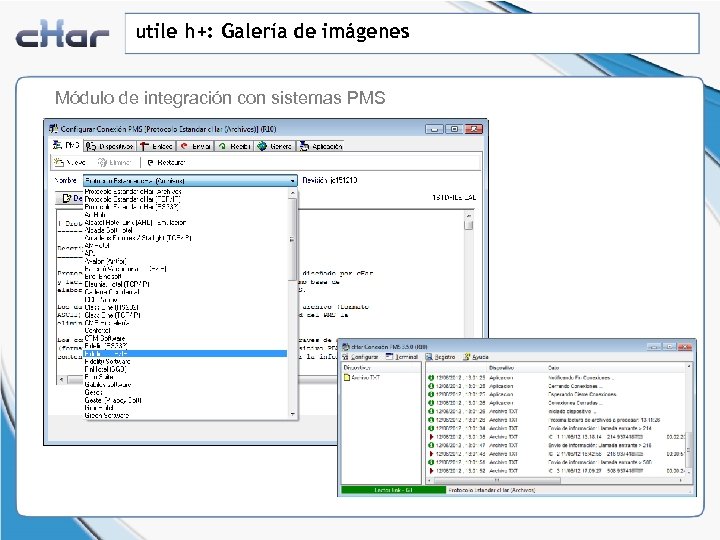Screen dimensions: 720x540
Task: Open the globe-icon General tab
Action: tap(275, 146)
